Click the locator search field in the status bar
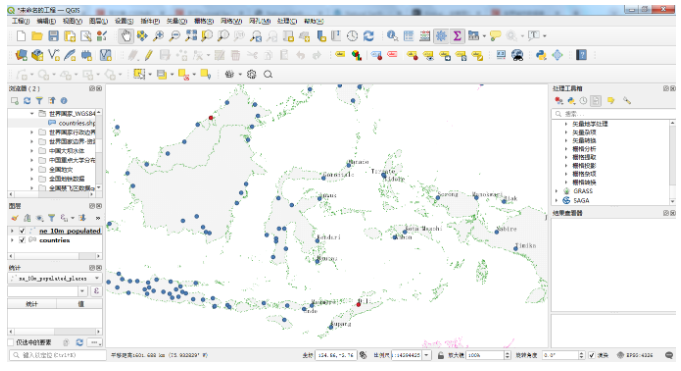The image size is (681, 371). click(57, 355)
